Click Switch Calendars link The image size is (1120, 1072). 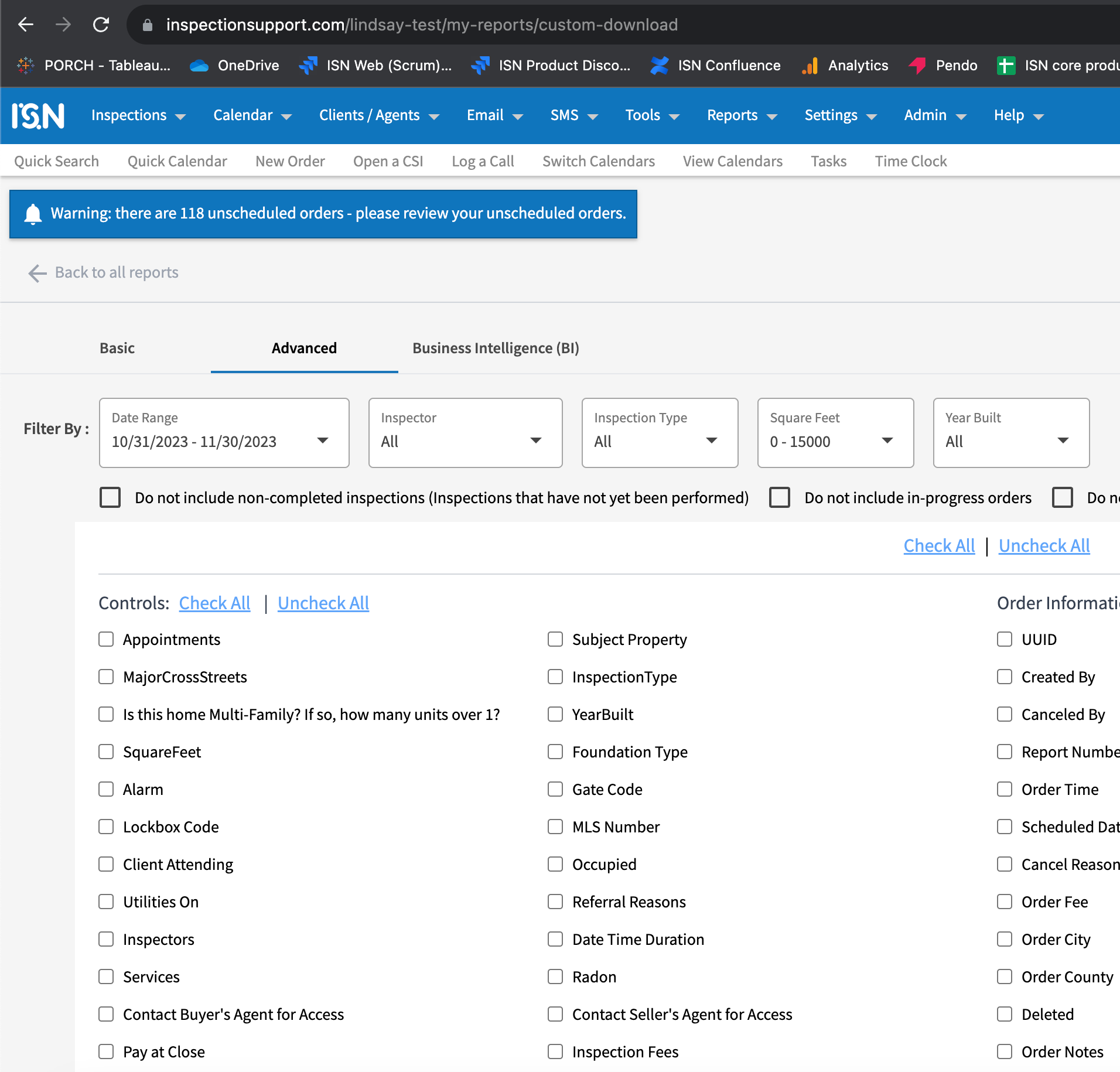599,161
